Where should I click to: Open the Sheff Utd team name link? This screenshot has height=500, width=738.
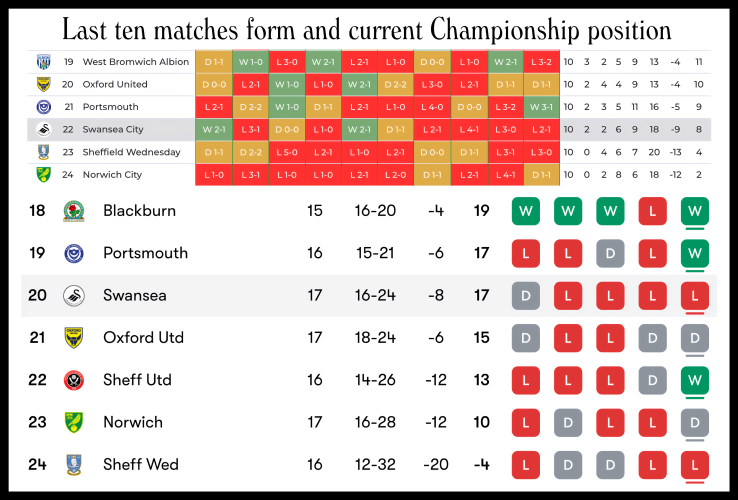pos(137,380)
